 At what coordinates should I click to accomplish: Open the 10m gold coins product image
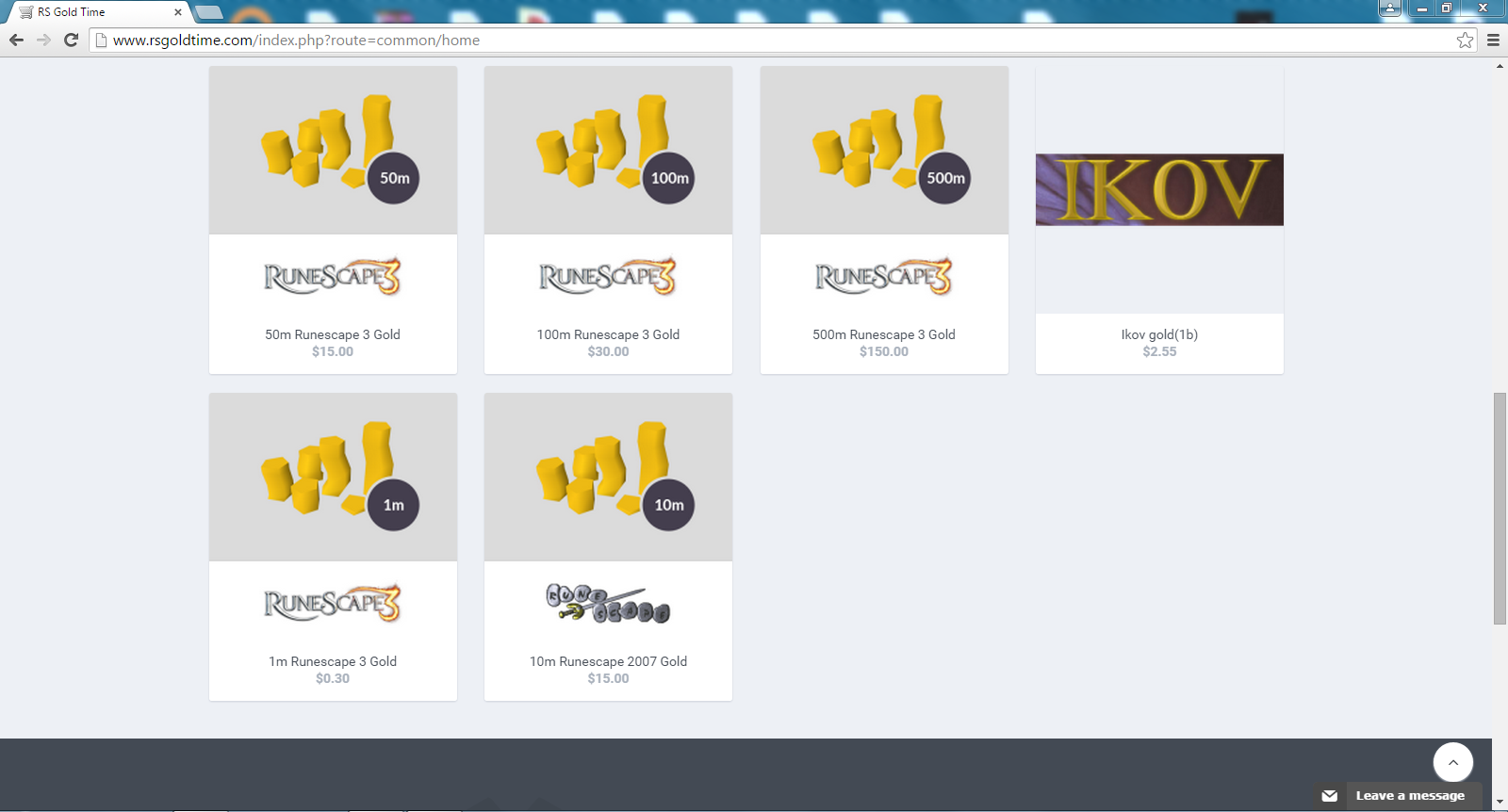(x=608, y=477)
